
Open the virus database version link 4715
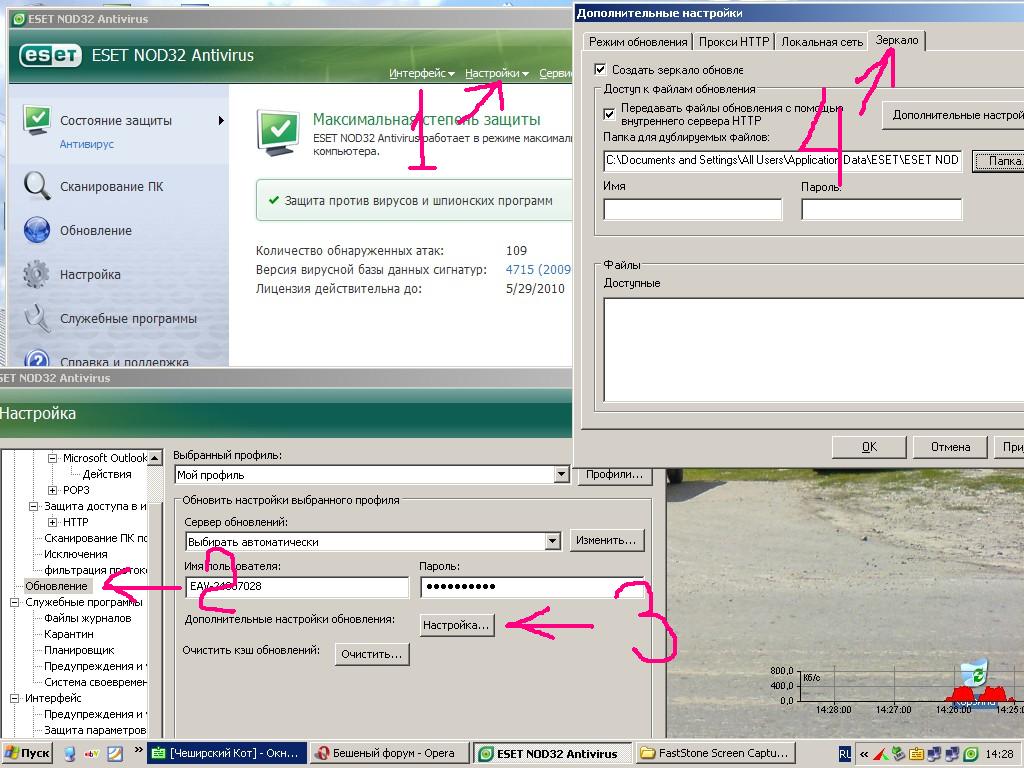pyautogui.click(x=538, y=270)
